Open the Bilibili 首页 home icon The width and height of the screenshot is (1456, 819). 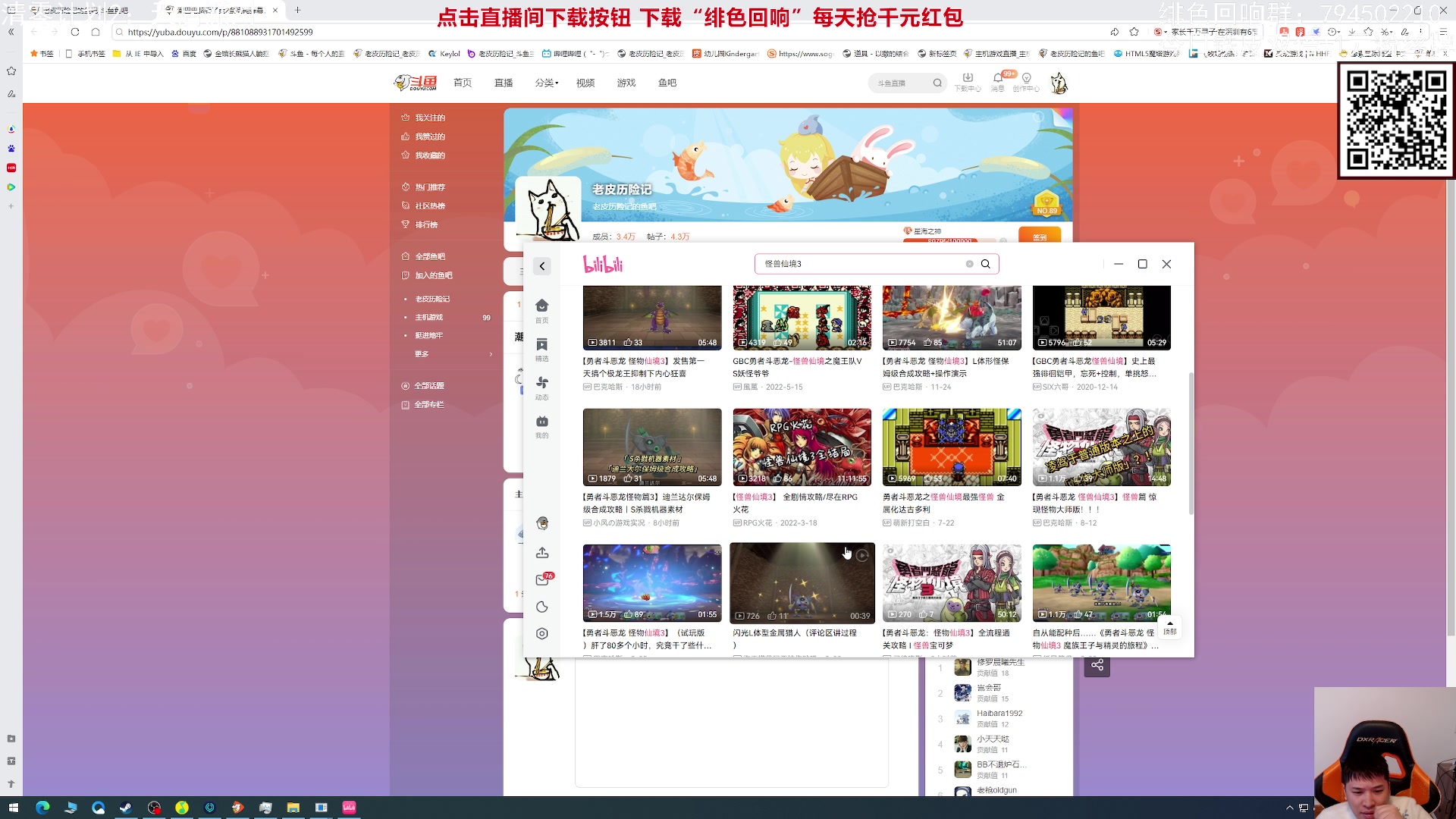click(x=541, y=309)
